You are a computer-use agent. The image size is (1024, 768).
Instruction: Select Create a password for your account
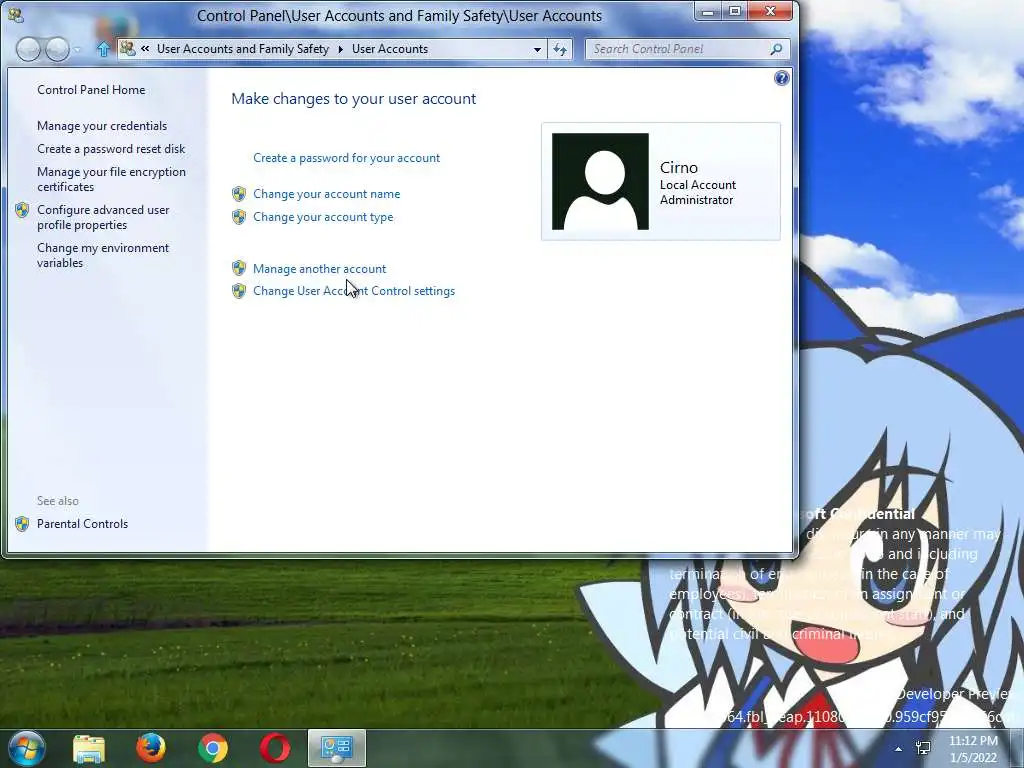346,158
